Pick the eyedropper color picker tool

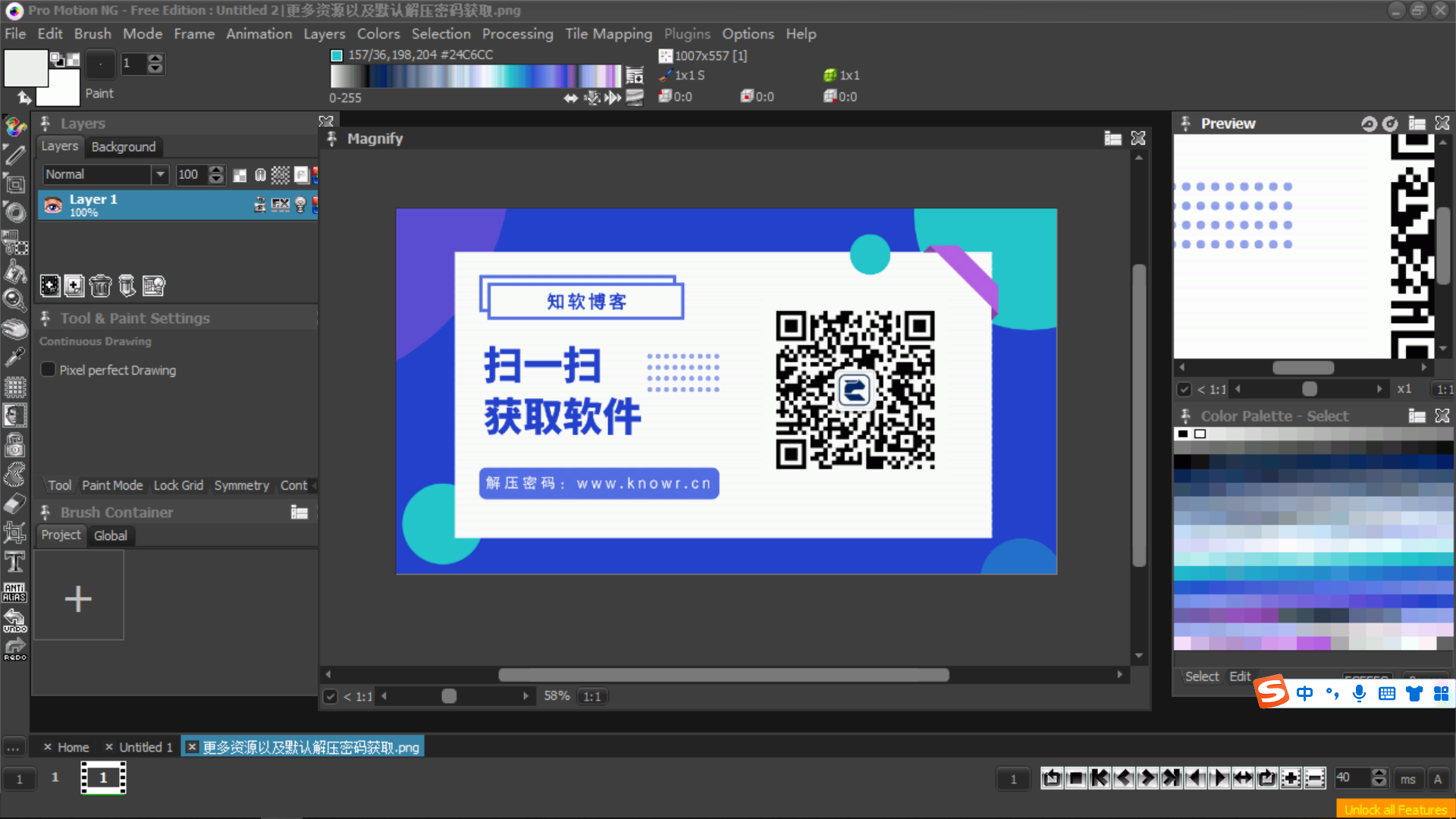(14, 357)
